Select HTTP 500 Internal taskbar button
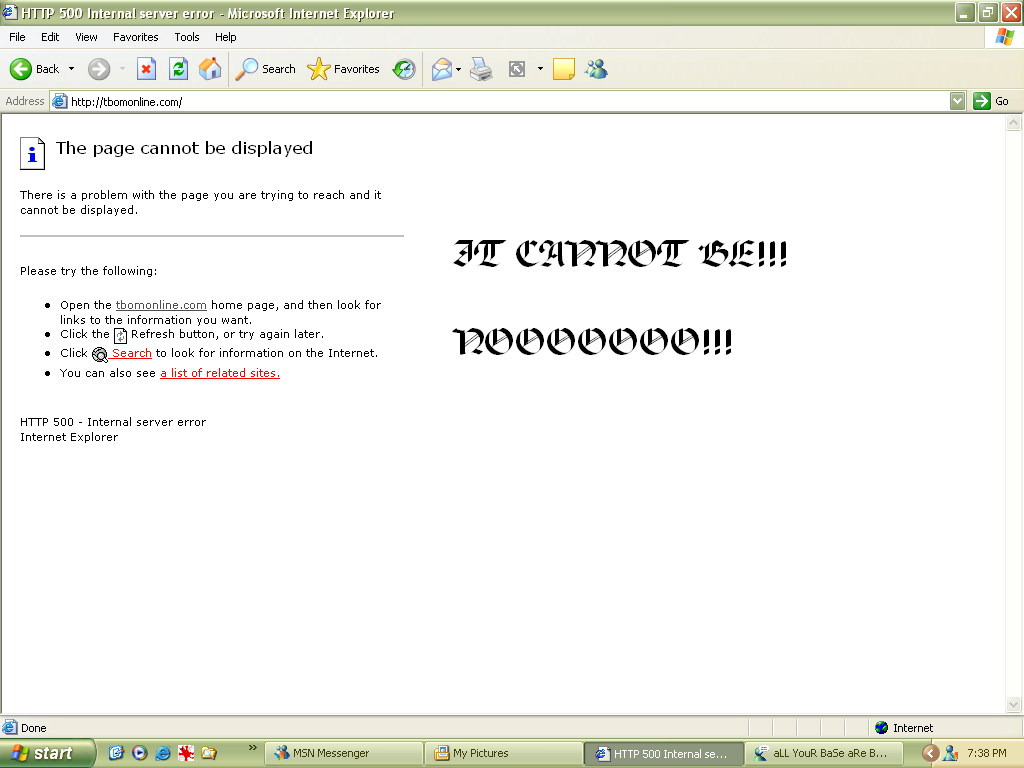The image size is (1024, 768). [x=664, y=753]
